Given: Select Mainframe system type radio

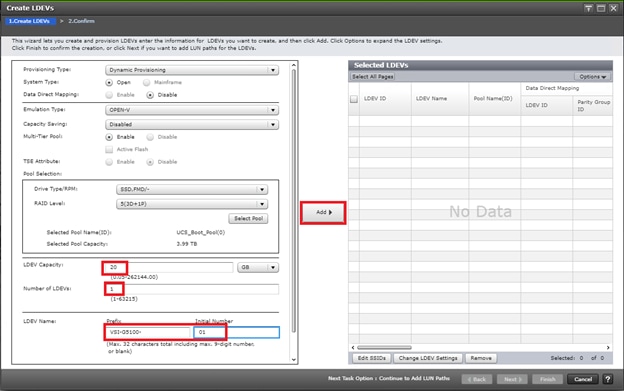Looking at the screenshot, I should (x=146, y=82).
